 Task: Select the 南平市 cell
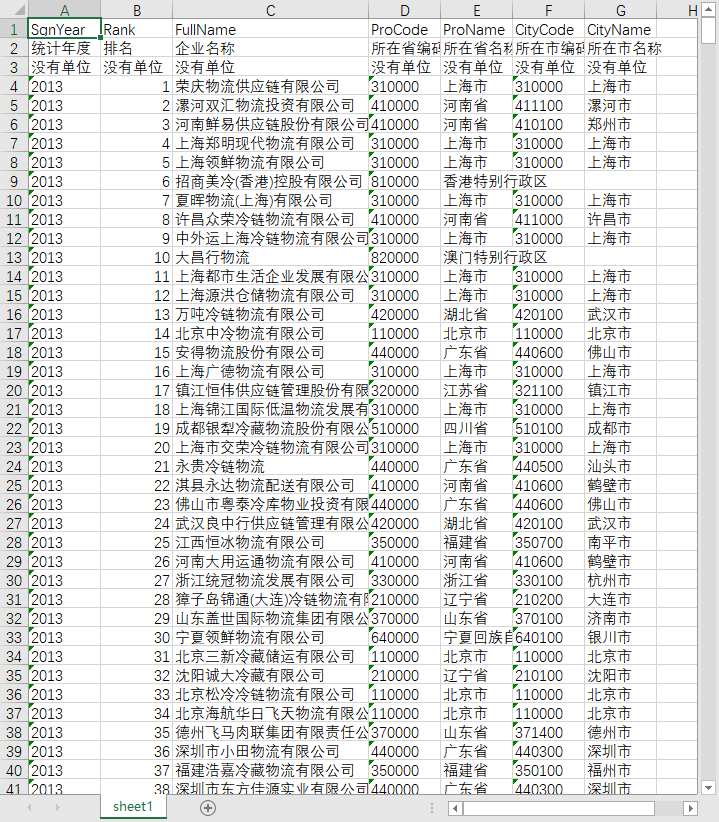pos(620,543)
